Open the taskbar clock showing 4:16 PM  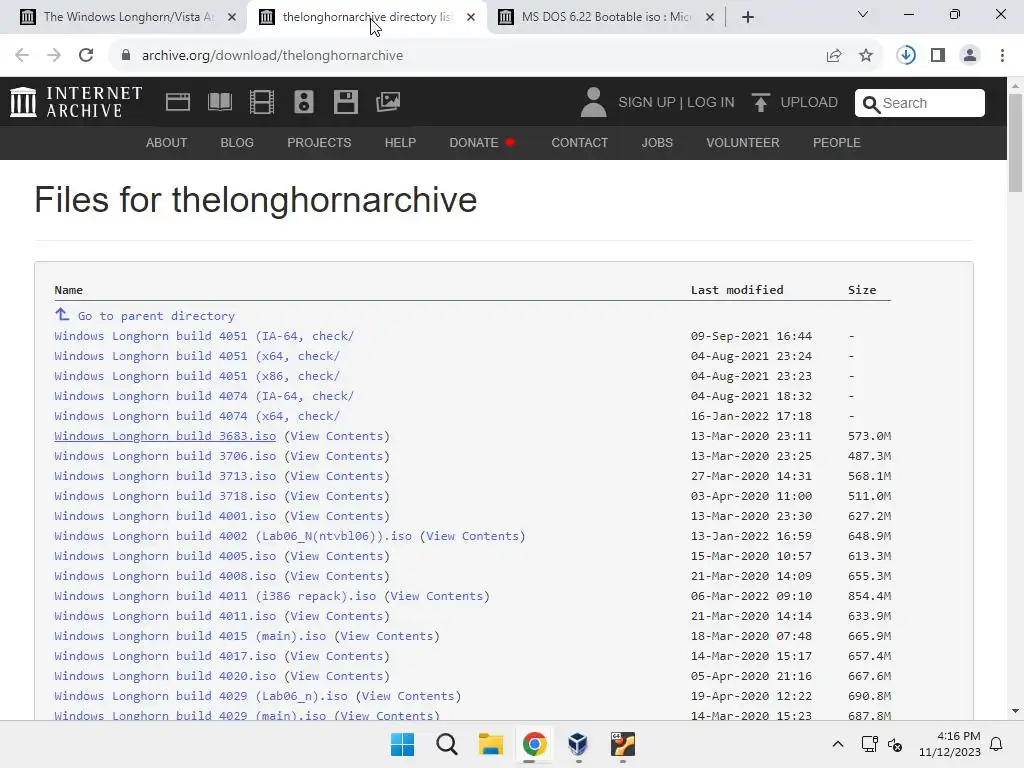(950, 744)
